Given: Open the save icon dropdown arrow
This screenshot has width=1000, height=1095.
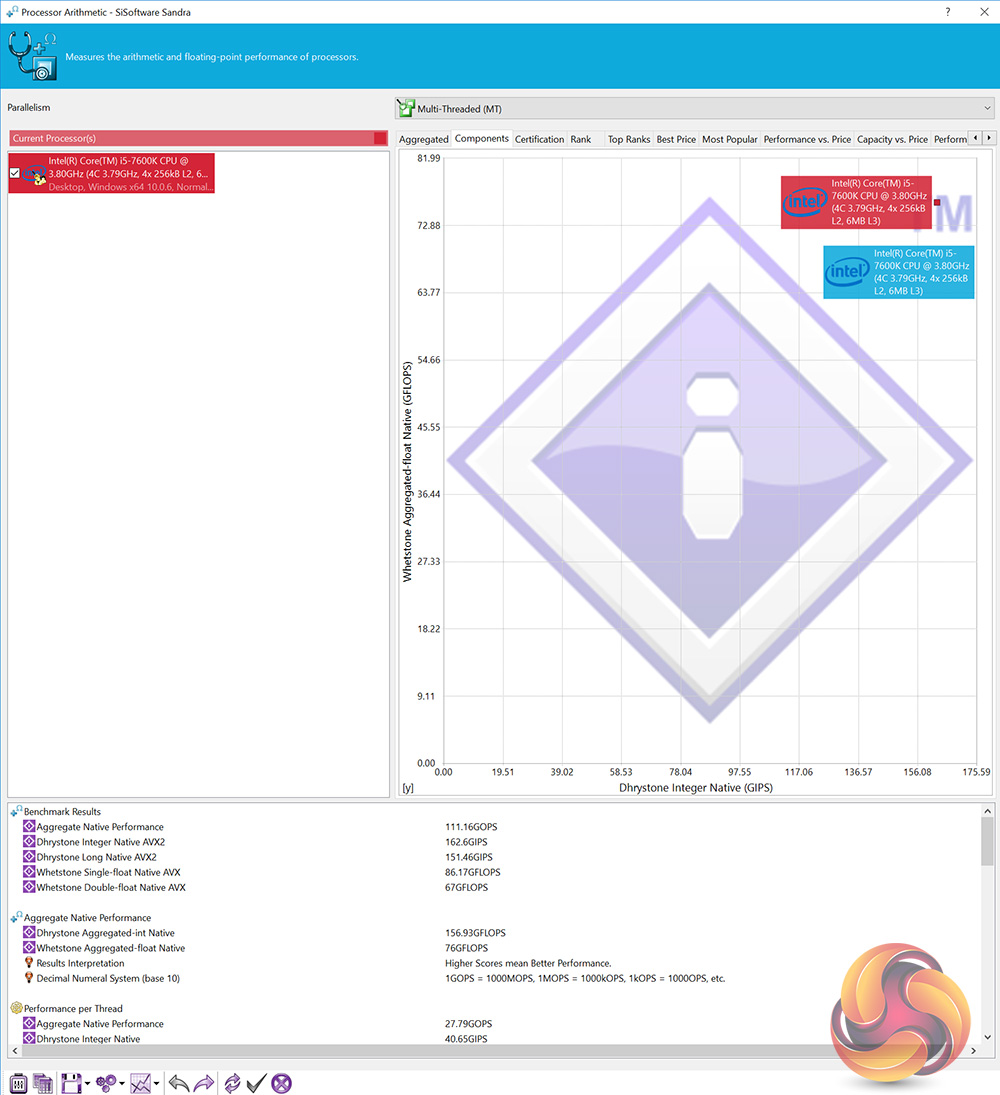Looking at the screenshot, I should coord(87,1084).
